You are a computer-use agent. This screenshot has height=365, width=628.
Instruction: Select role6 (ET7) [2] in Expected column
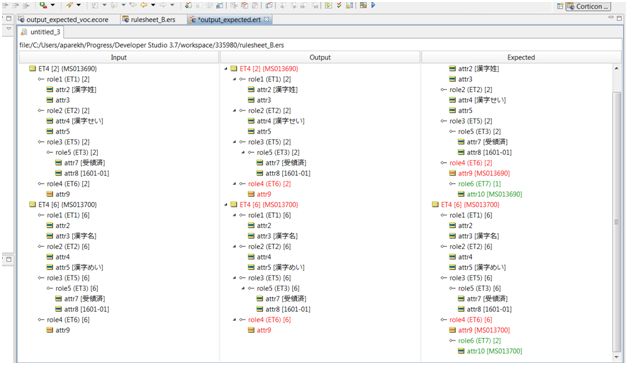click(x=479, y=341)
